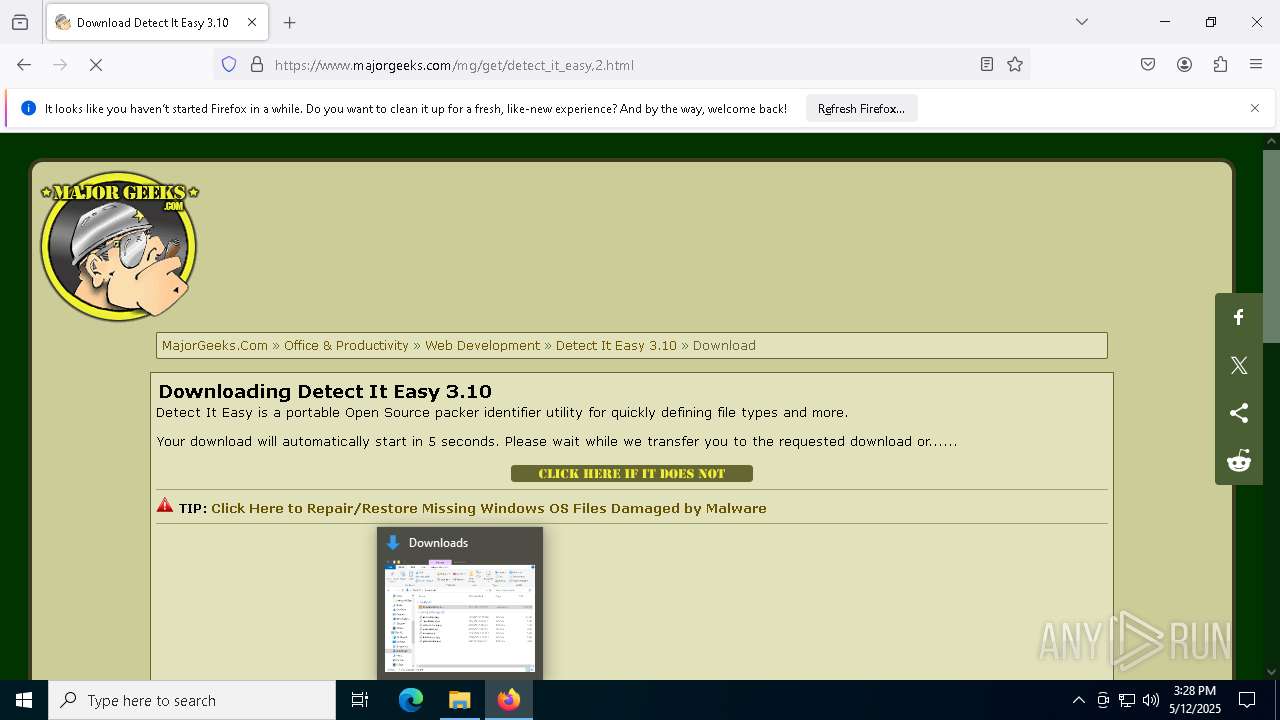Click the 'Downloading Detect It Easy 3.10' heading
Image resolution: width=1280 pixels, height=720 pixels.
tap(325, 391)
